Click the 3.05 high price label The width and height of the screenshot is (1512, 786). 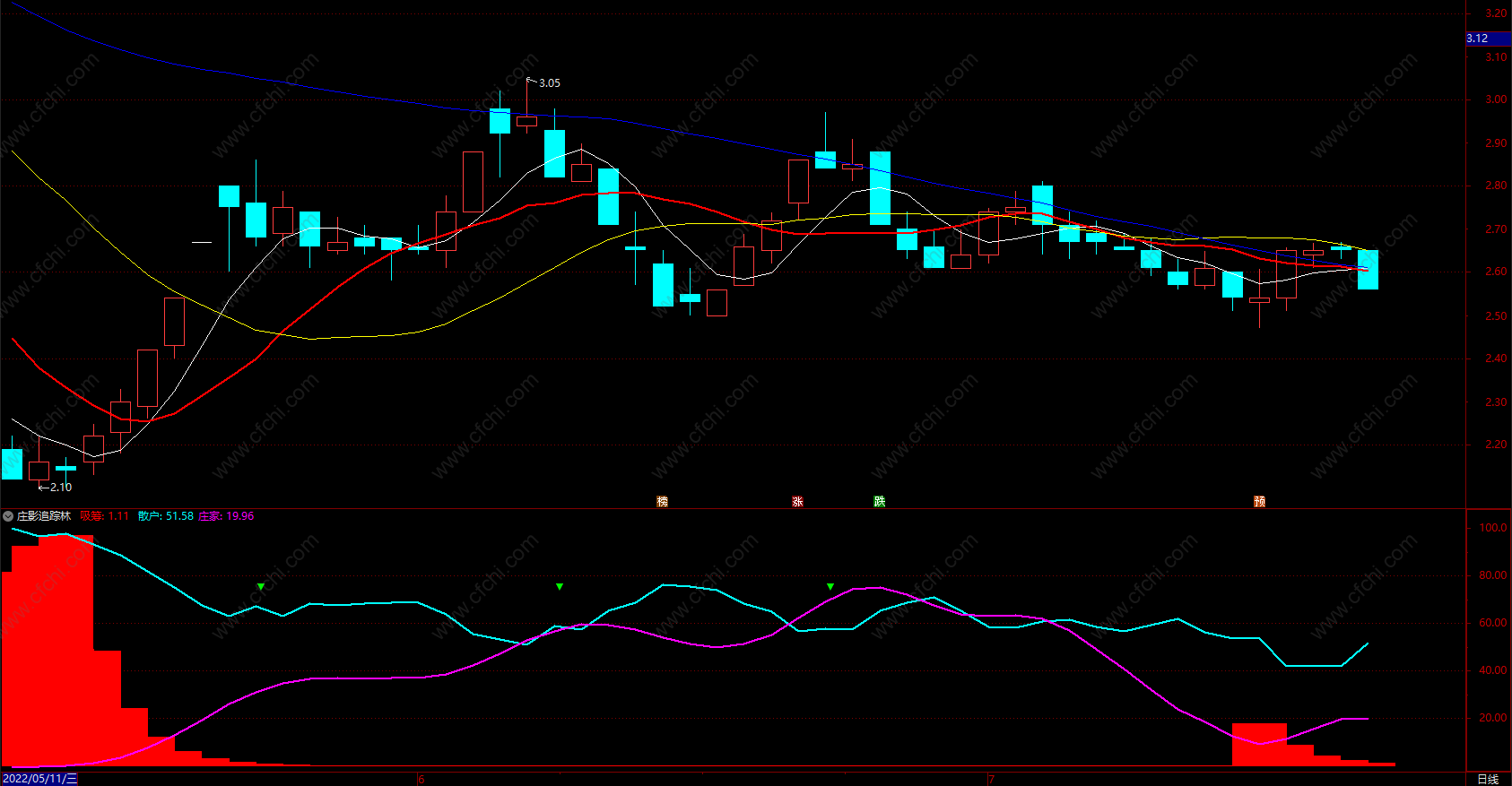coord(549,83)
